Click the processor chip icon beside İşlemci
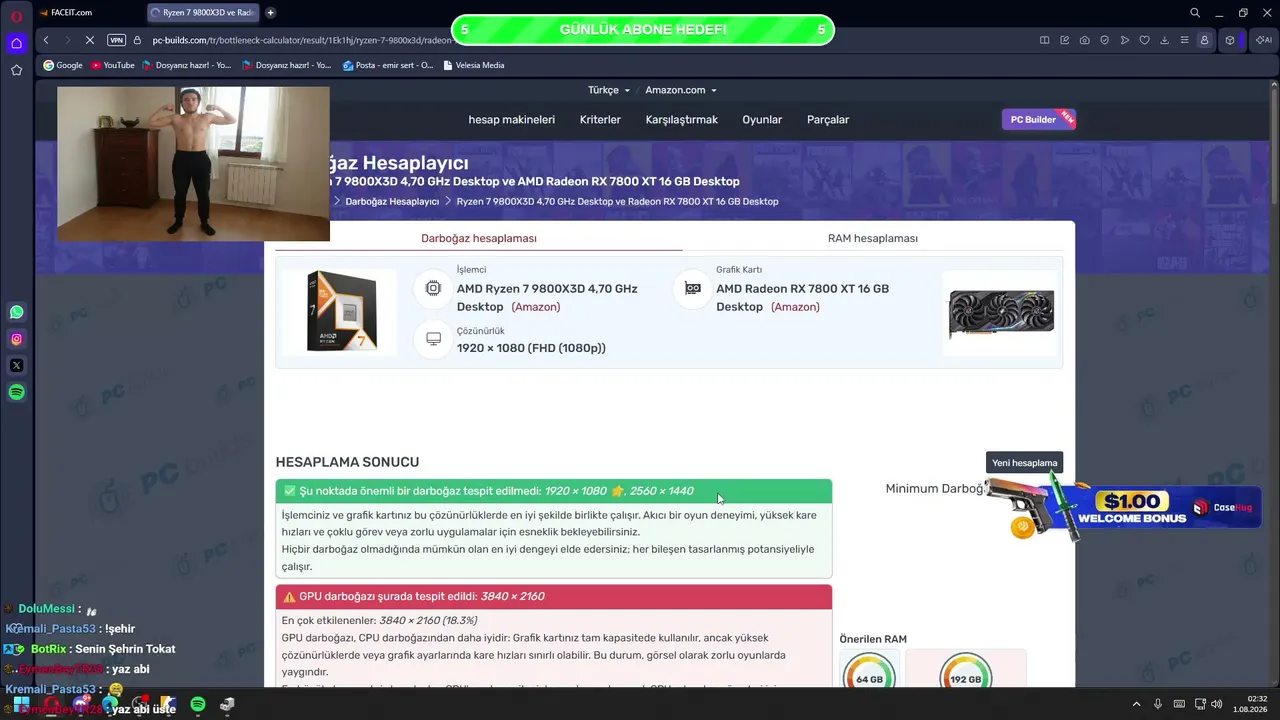 [433, 288]
